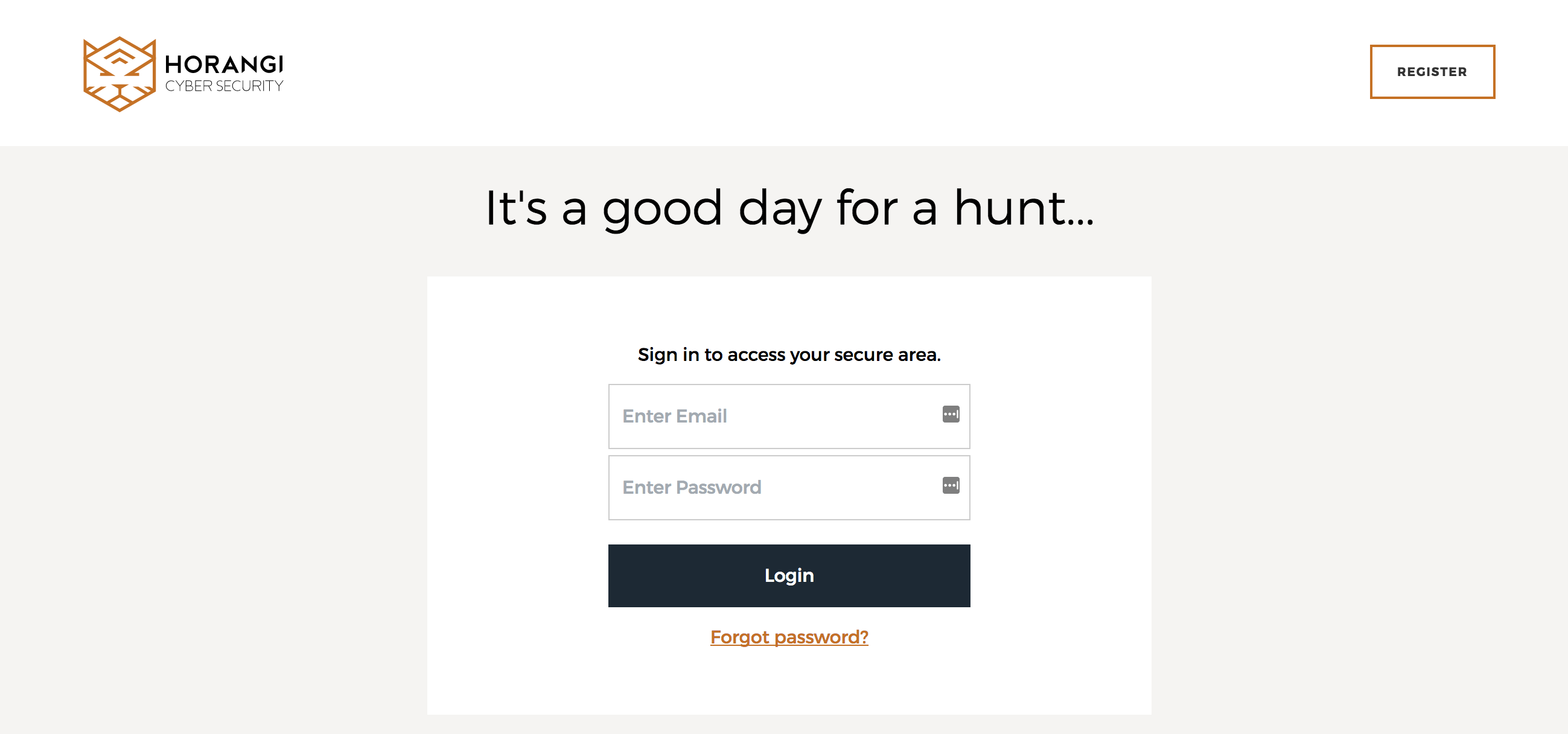1568x734 pixels.
Task: Click the dark Login button
Action: coord(789,575)
